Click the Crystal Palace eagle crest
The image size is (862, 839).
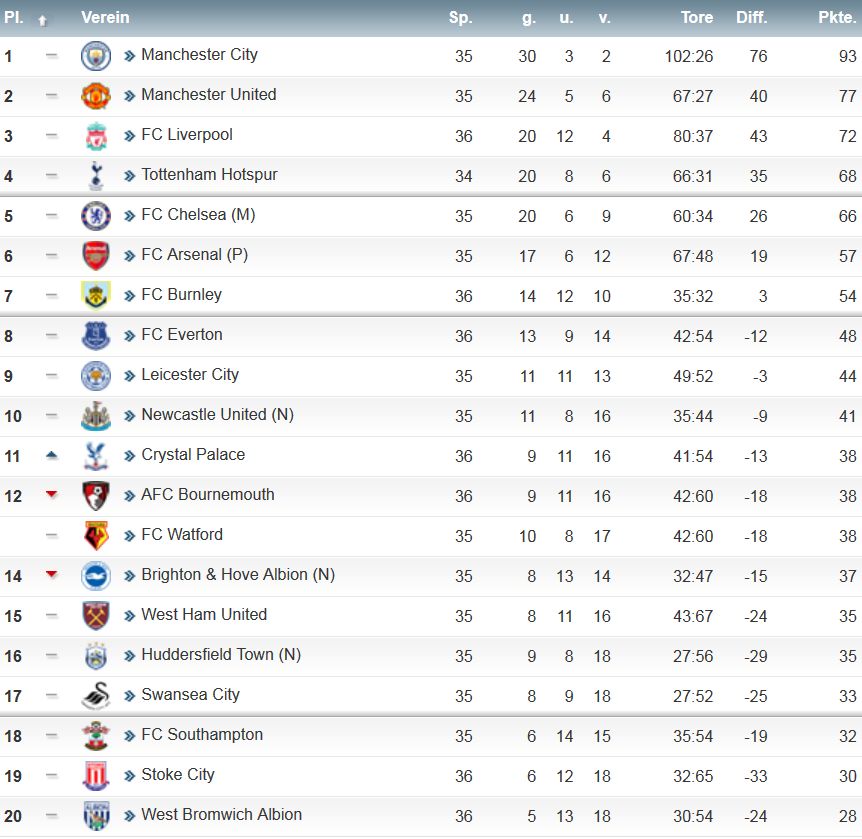point(96,456)
